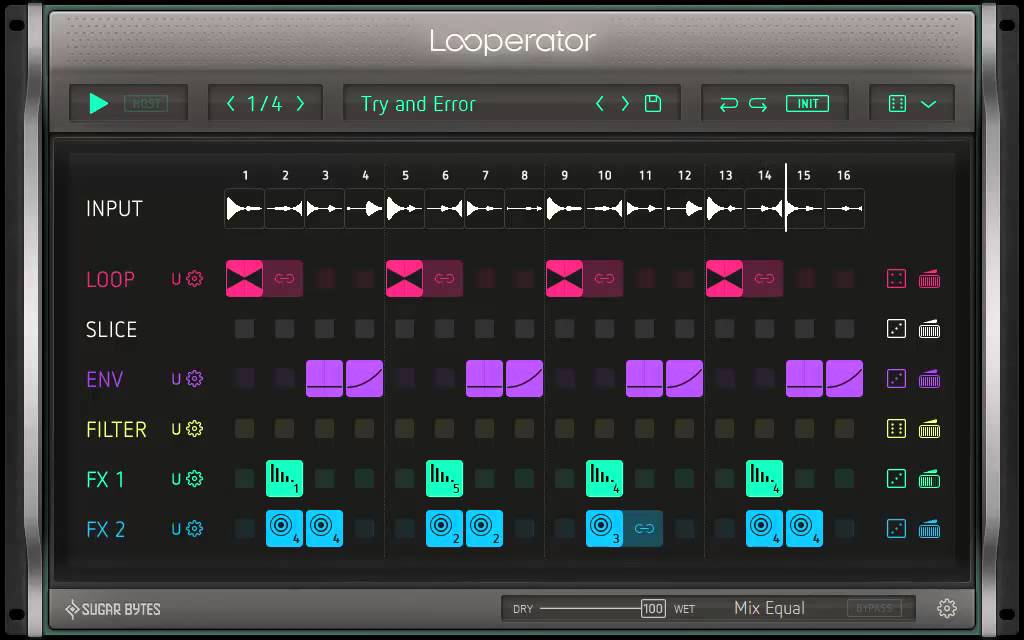Adjust the DRY/WET mix slider handle at 100
This screenshot has width=1024, height=640.
pos(653,609)
